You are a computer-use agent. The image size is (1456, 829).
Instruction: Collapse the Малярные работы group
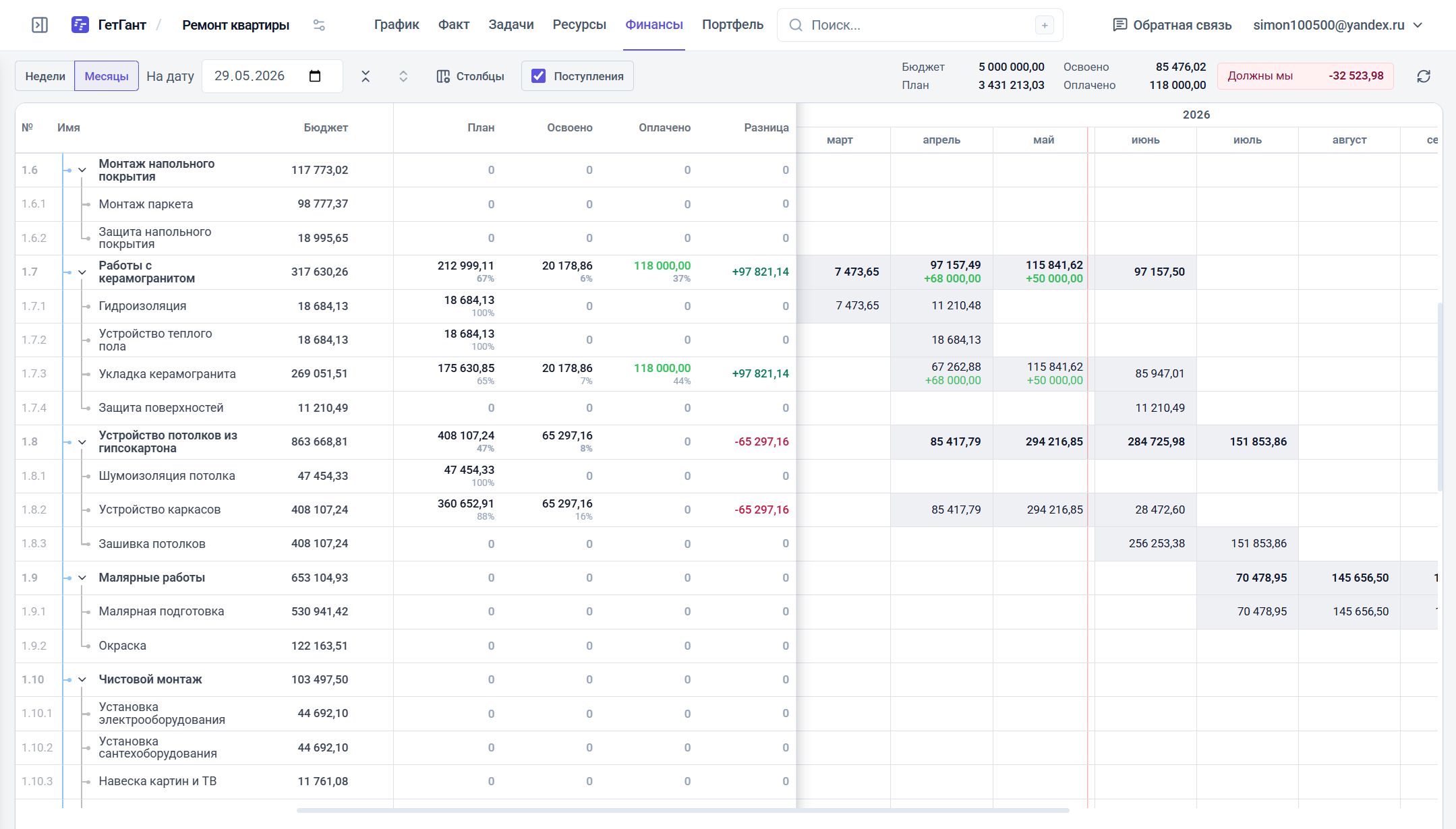(x=82, y=578)
